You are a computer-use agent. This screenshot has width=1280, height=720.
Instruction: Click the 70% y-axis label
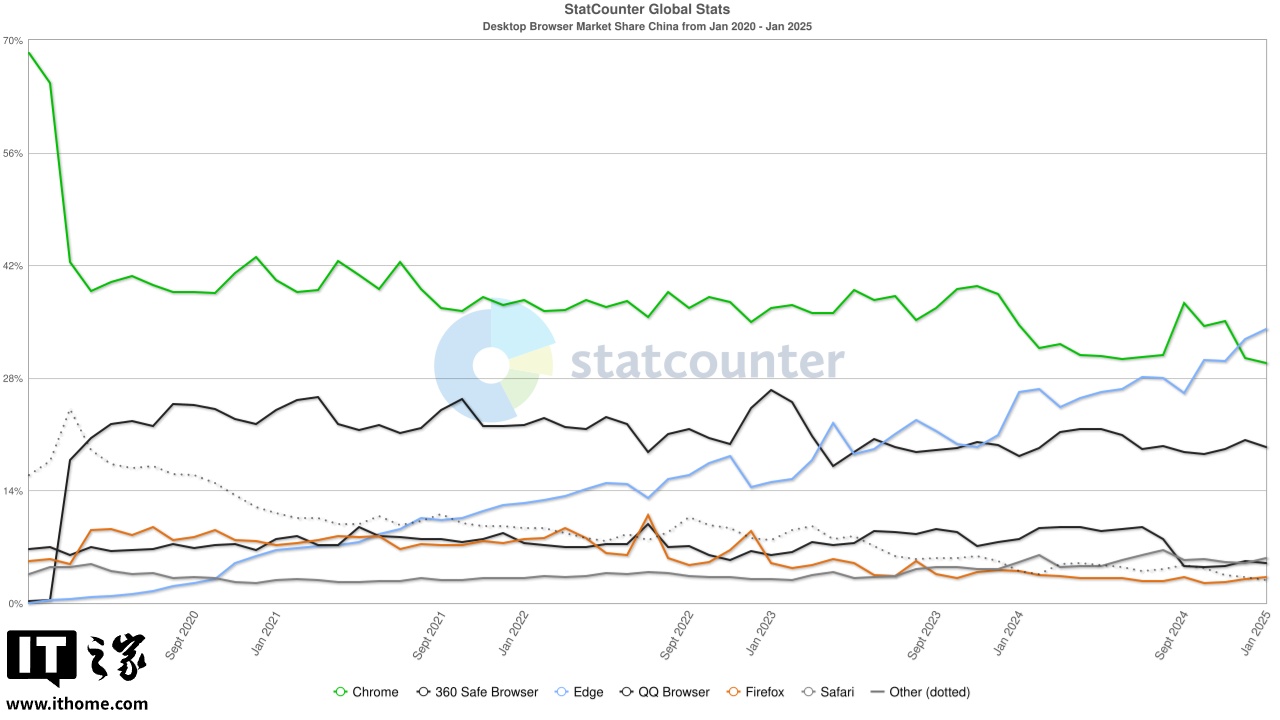pos(12,41)
